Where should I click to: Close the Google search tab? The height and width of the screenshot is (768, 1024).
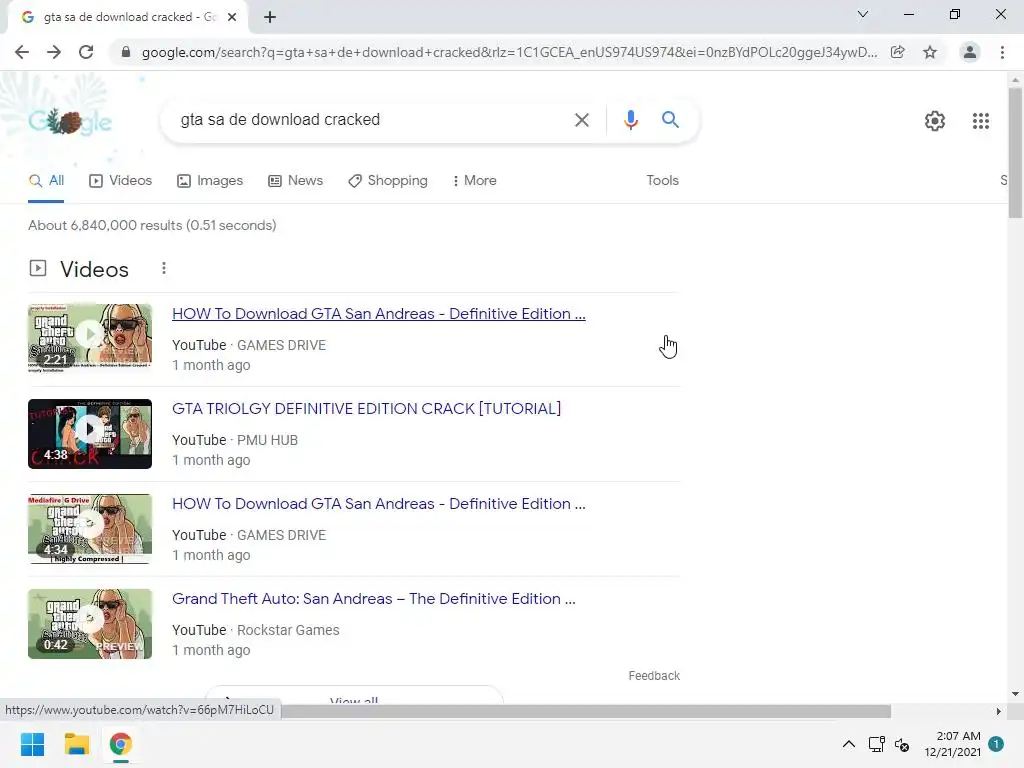click(x=232, y=17)
